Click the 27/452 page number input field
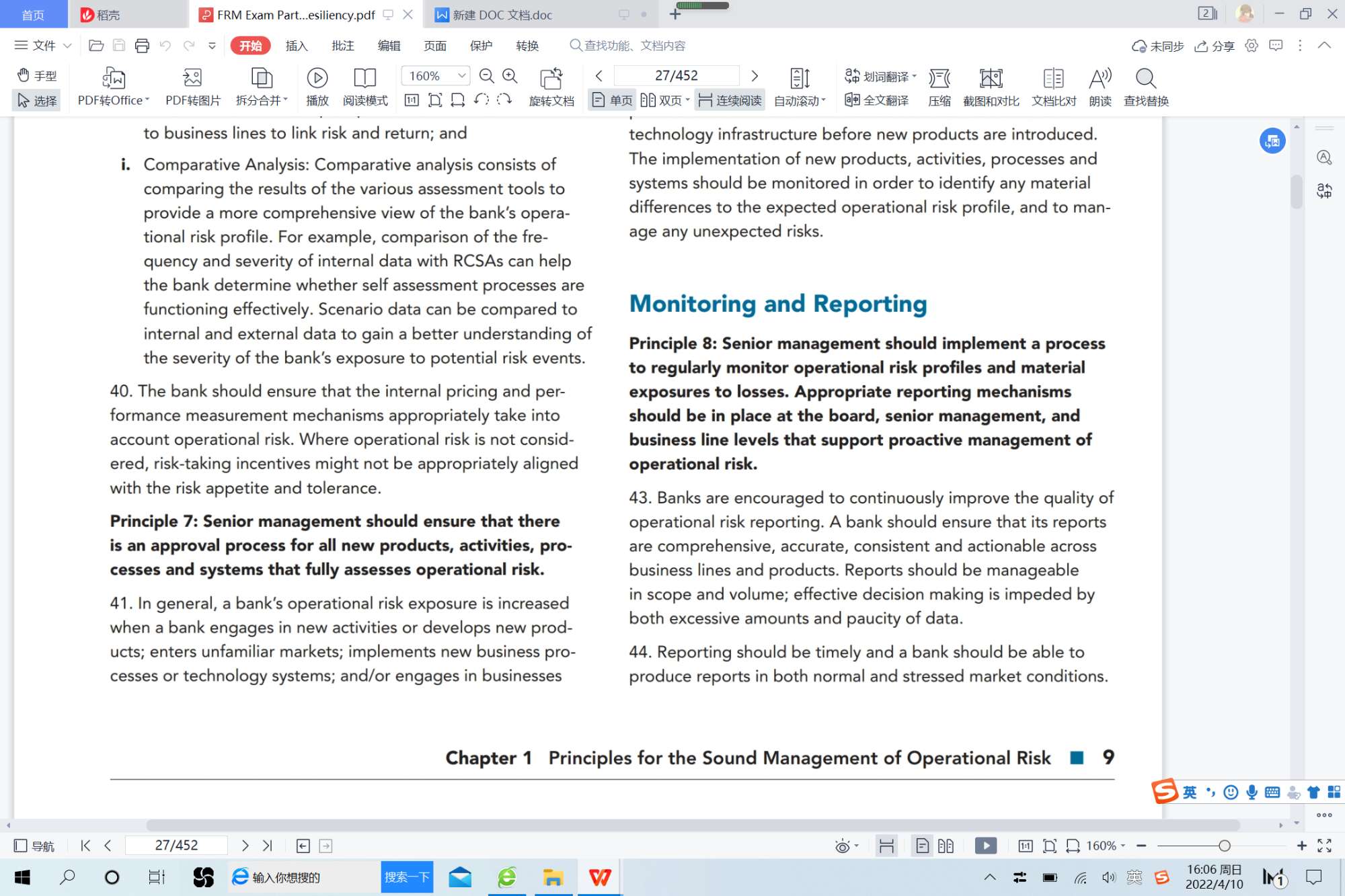Screen dimensions: 1345x896 pyautogui.click(x=676, y=76)
